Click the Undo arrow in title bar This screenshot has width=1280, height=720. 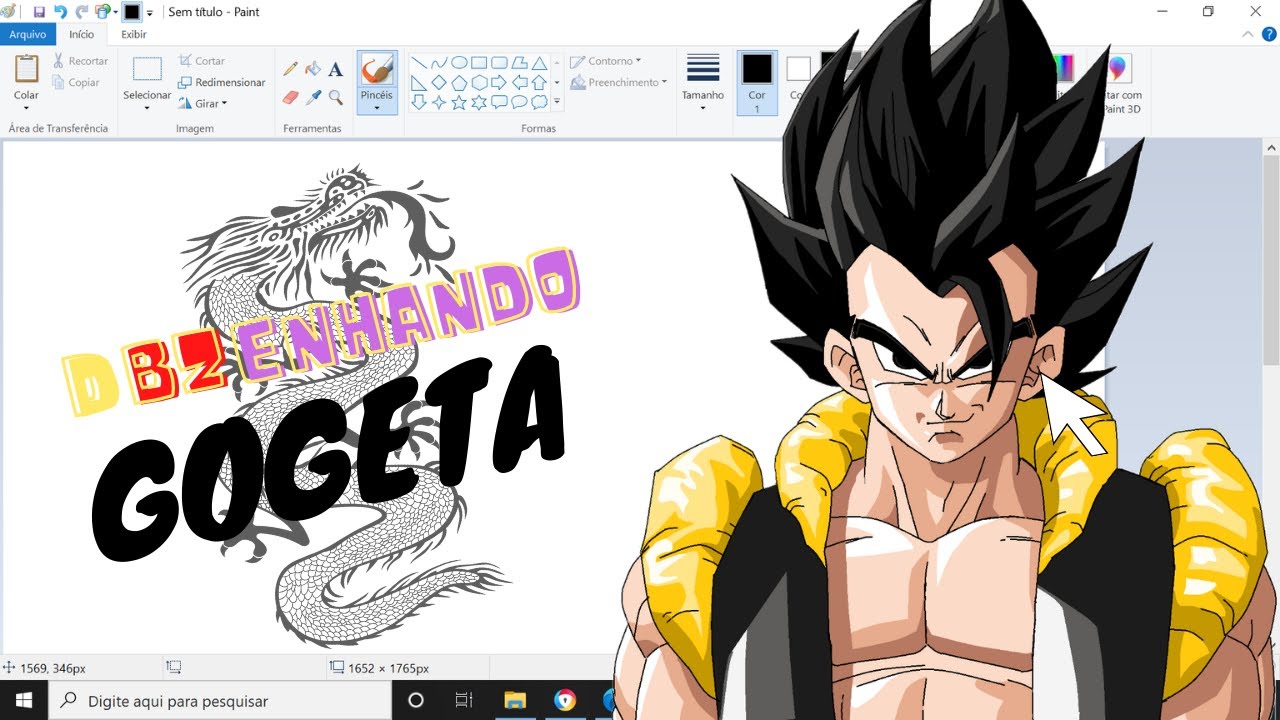60,12
